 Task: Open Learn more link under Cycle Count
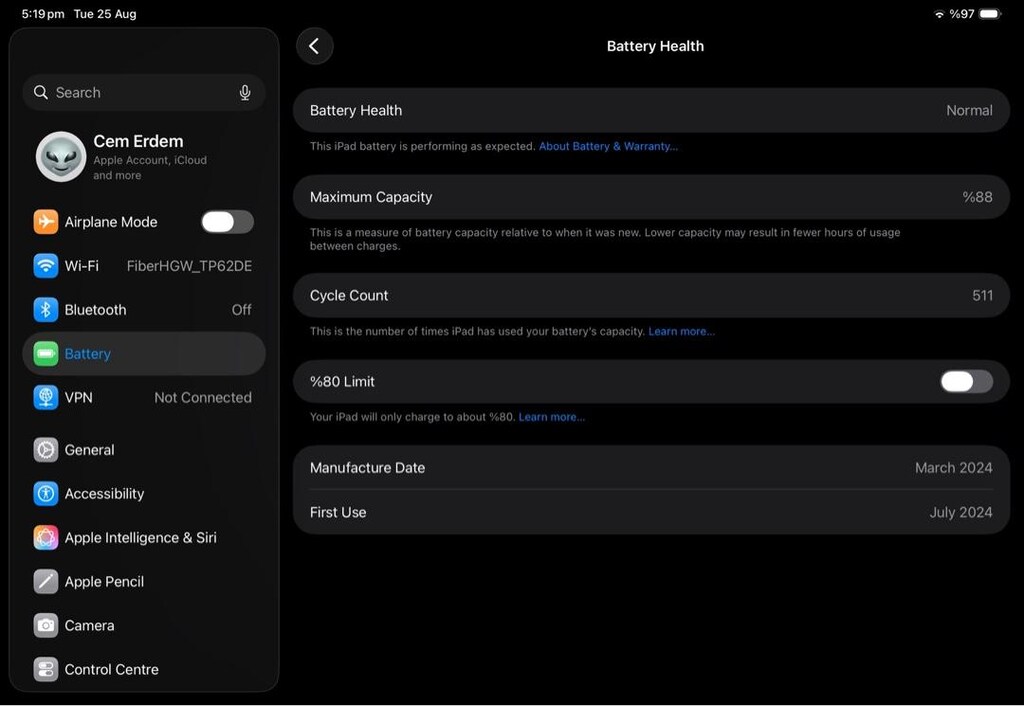[681, 331]
